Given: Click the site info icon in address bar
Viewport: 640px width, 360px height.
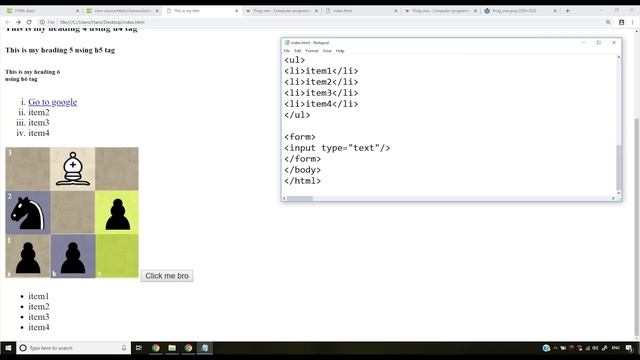Looking at the screenshot, I should (x=42, y=22).
